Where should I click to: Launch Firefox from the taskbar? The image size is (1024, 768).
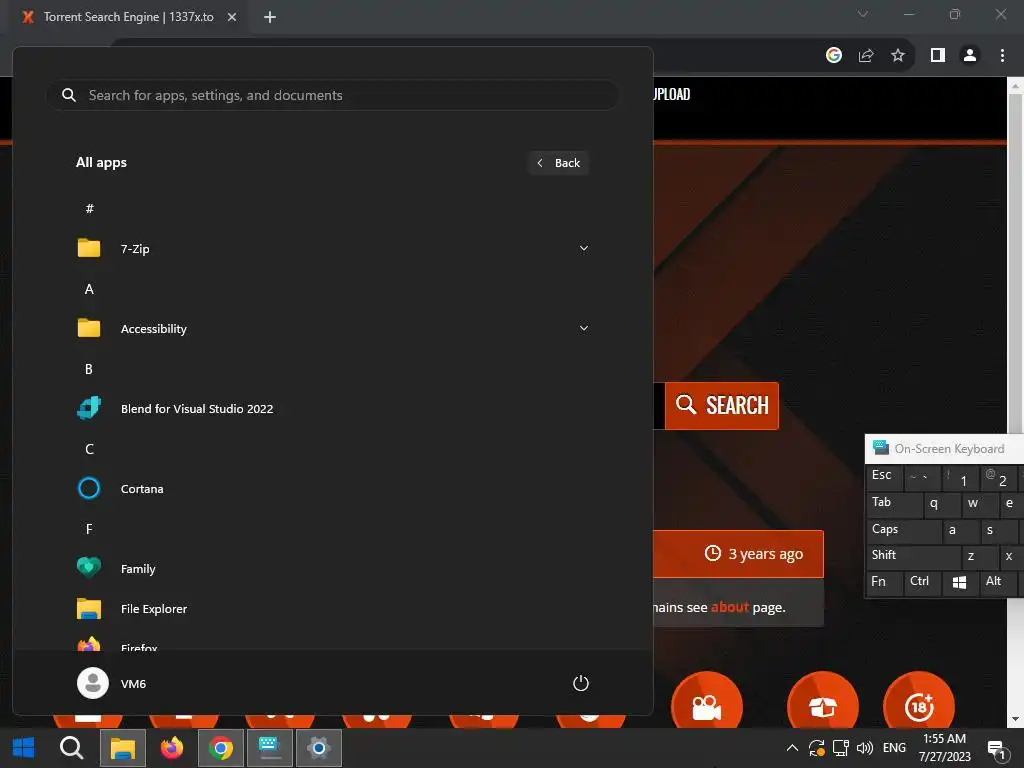172,748
